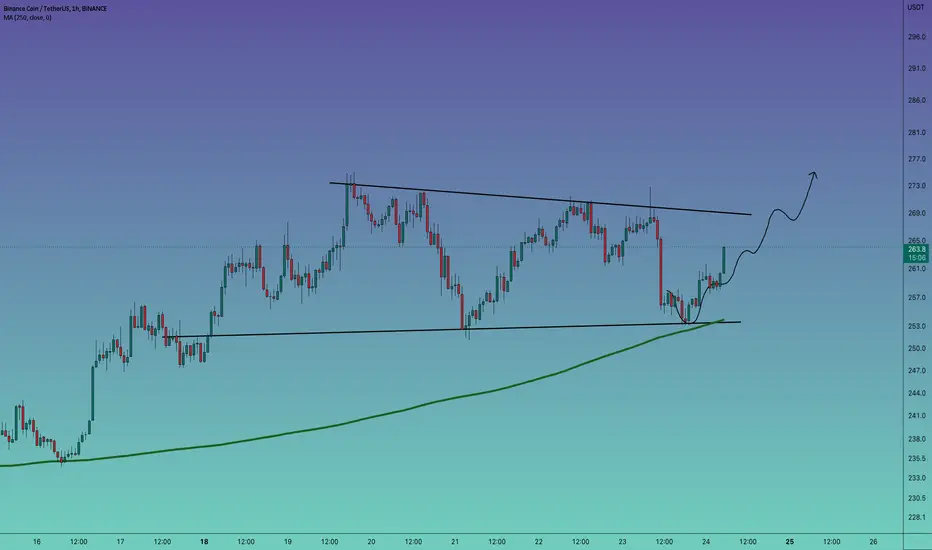The width and height of the screenshot is (932, 550).
Task: Click date 26 on the time axis
Action: coord(873,542)
